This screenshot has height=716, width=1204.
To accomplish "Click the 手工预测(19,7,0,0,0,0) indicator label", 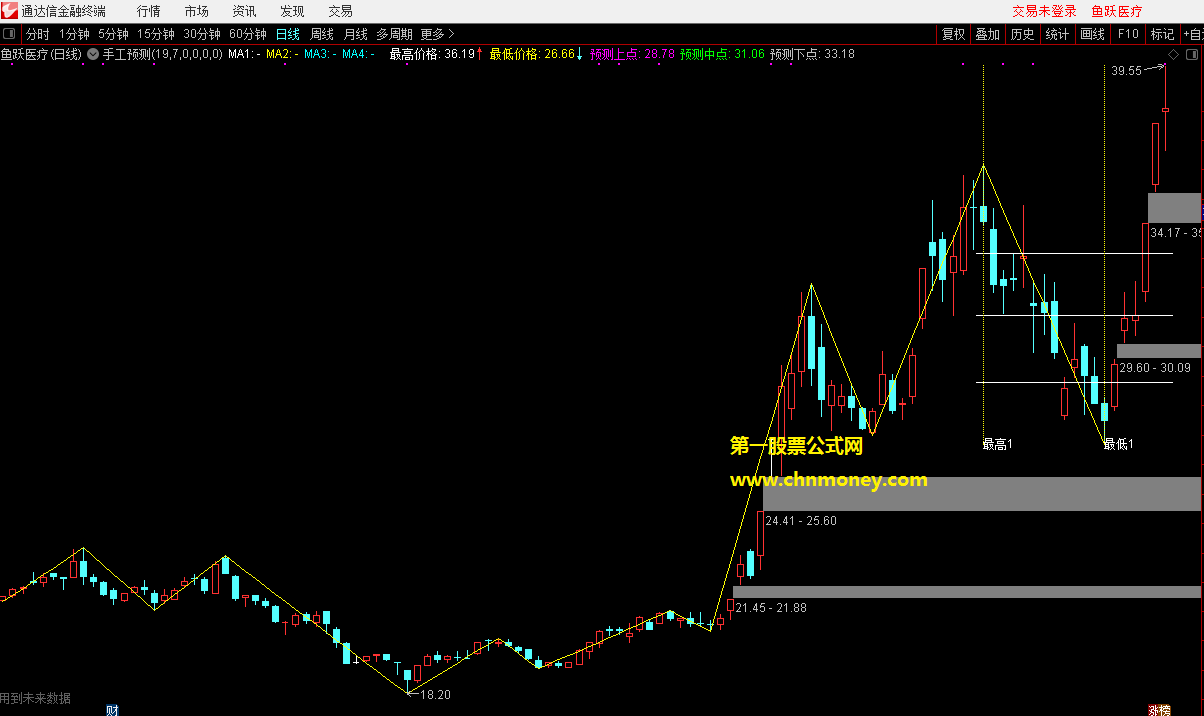I will (x=163, y=54).
